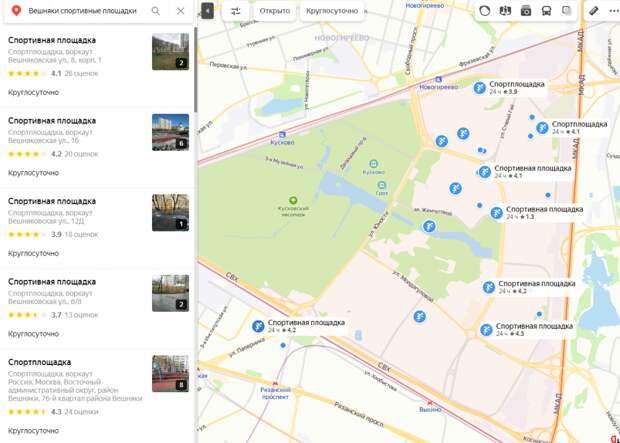Open the routes icon in map toolbar
The image size is (620, 443).
click(505, 11)
